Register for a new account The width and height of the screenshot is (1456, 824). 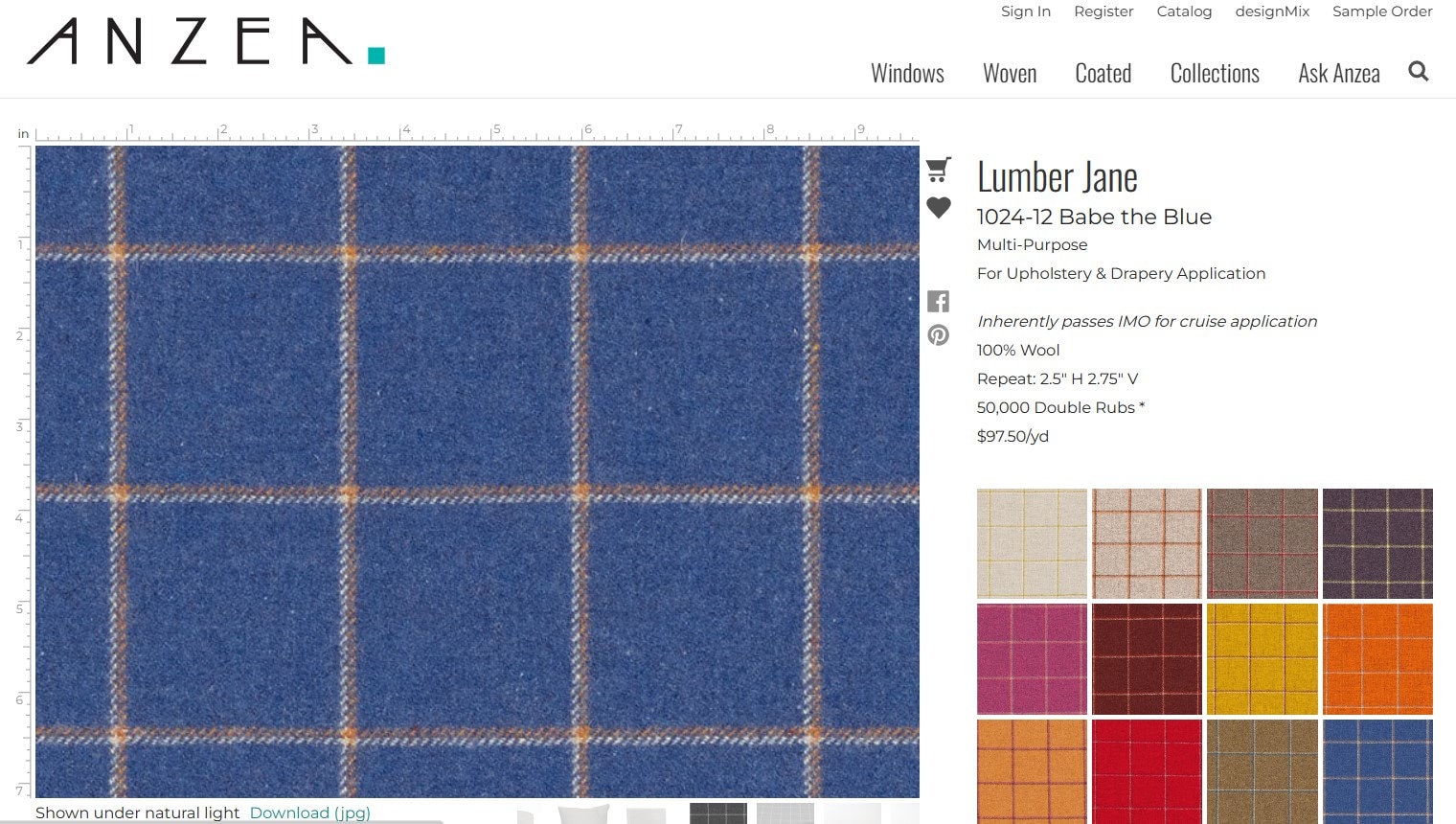coord(1103,11)
